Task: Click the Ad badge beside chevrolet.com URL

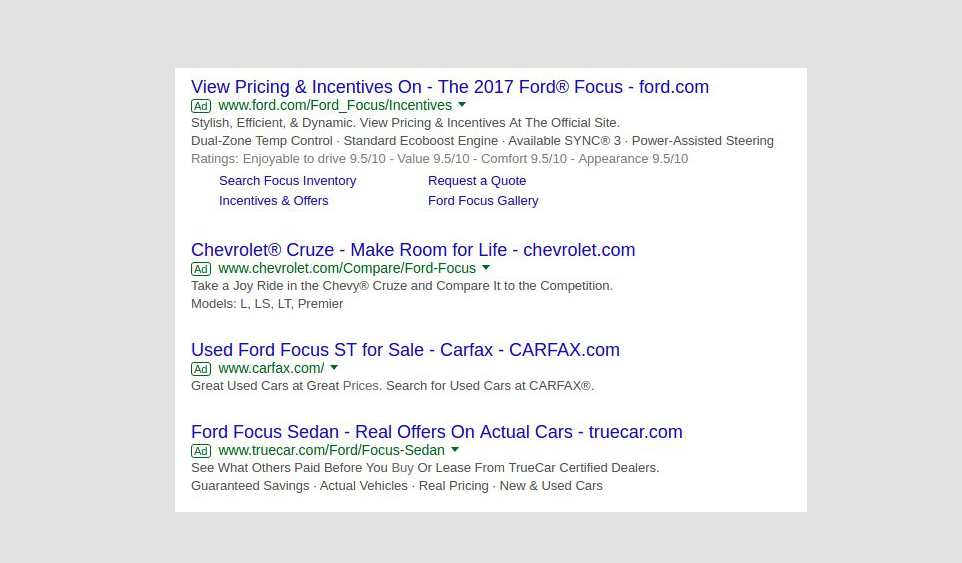Action: pyautogui.click(x=201, y=269)
